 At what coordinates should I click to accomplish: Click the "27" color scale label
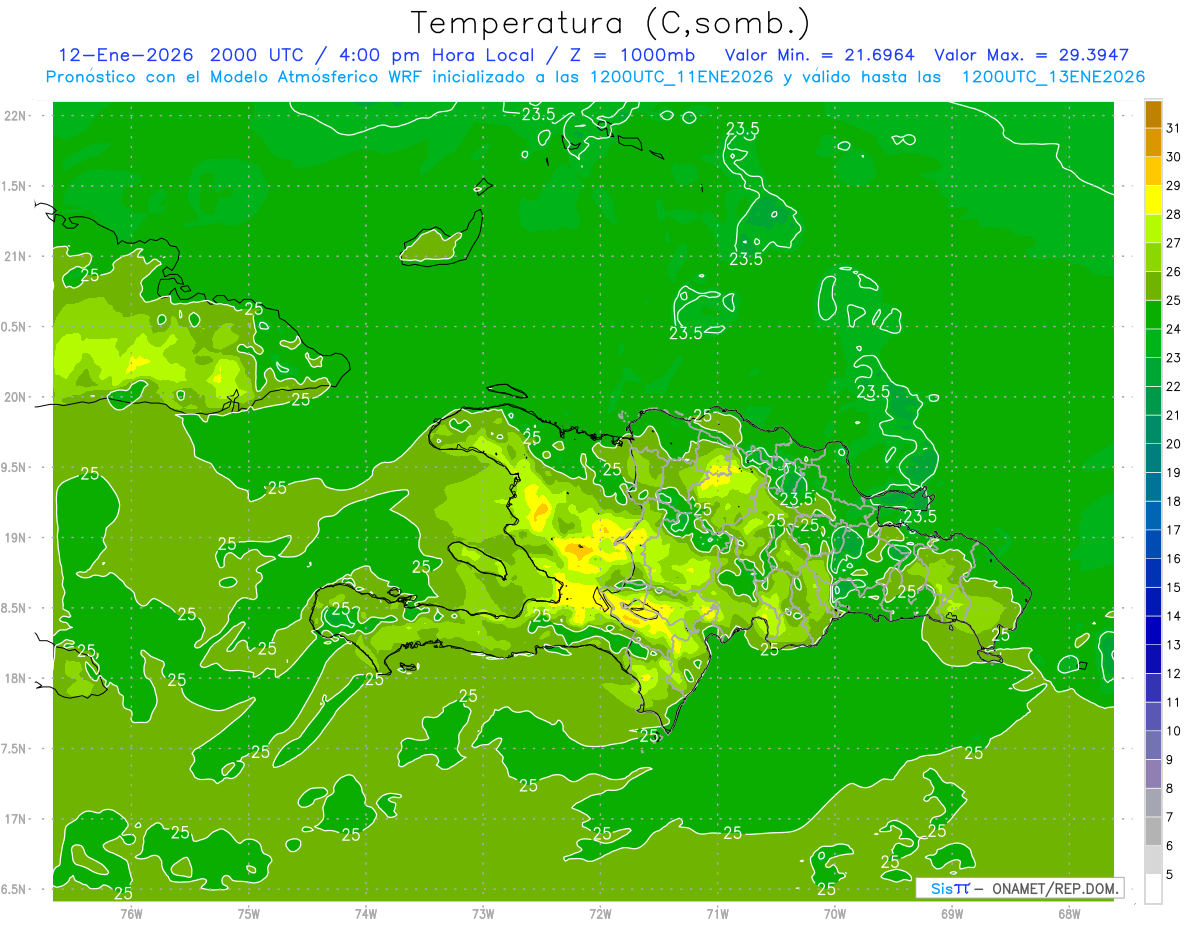tap(1174, 243)
